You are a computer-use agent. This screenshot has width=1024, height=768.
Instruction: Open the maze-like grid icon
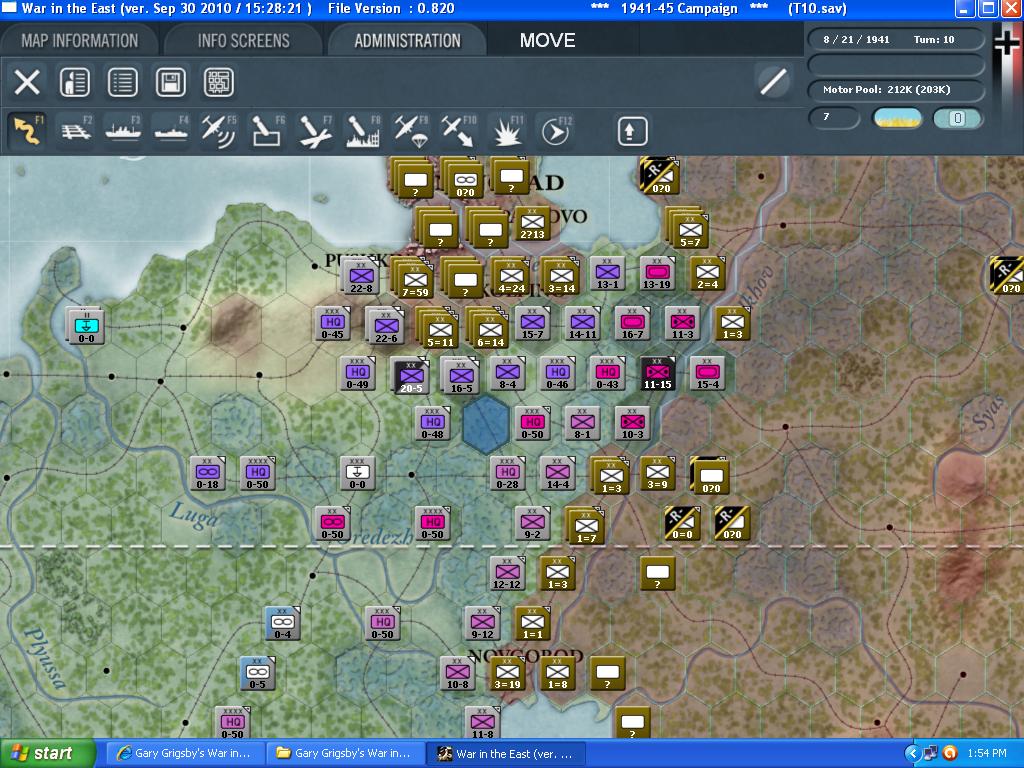click(x=219, y=82)
